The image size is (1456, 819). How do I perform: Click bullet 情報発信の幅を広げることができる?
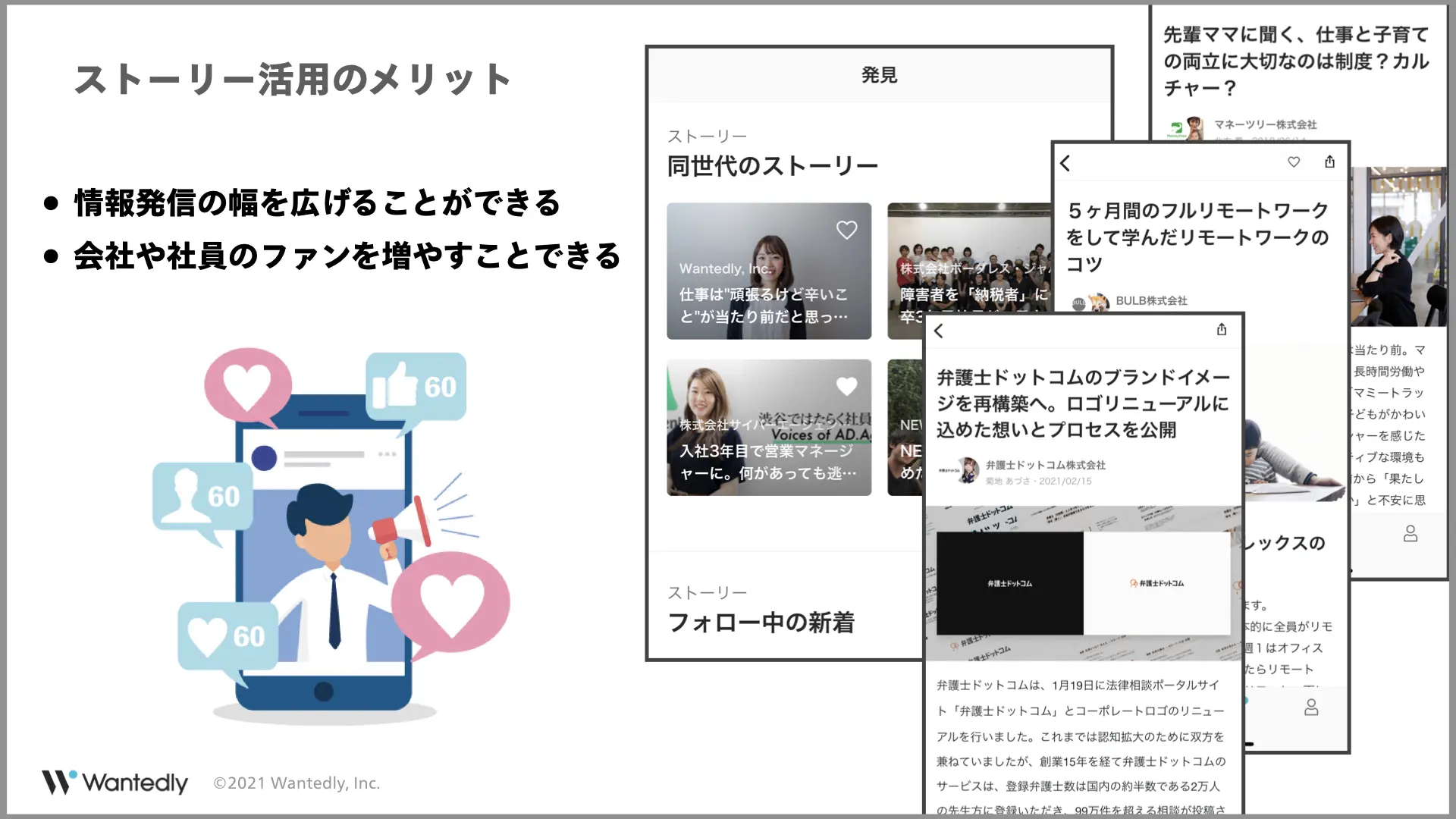(x=317, y=202)
